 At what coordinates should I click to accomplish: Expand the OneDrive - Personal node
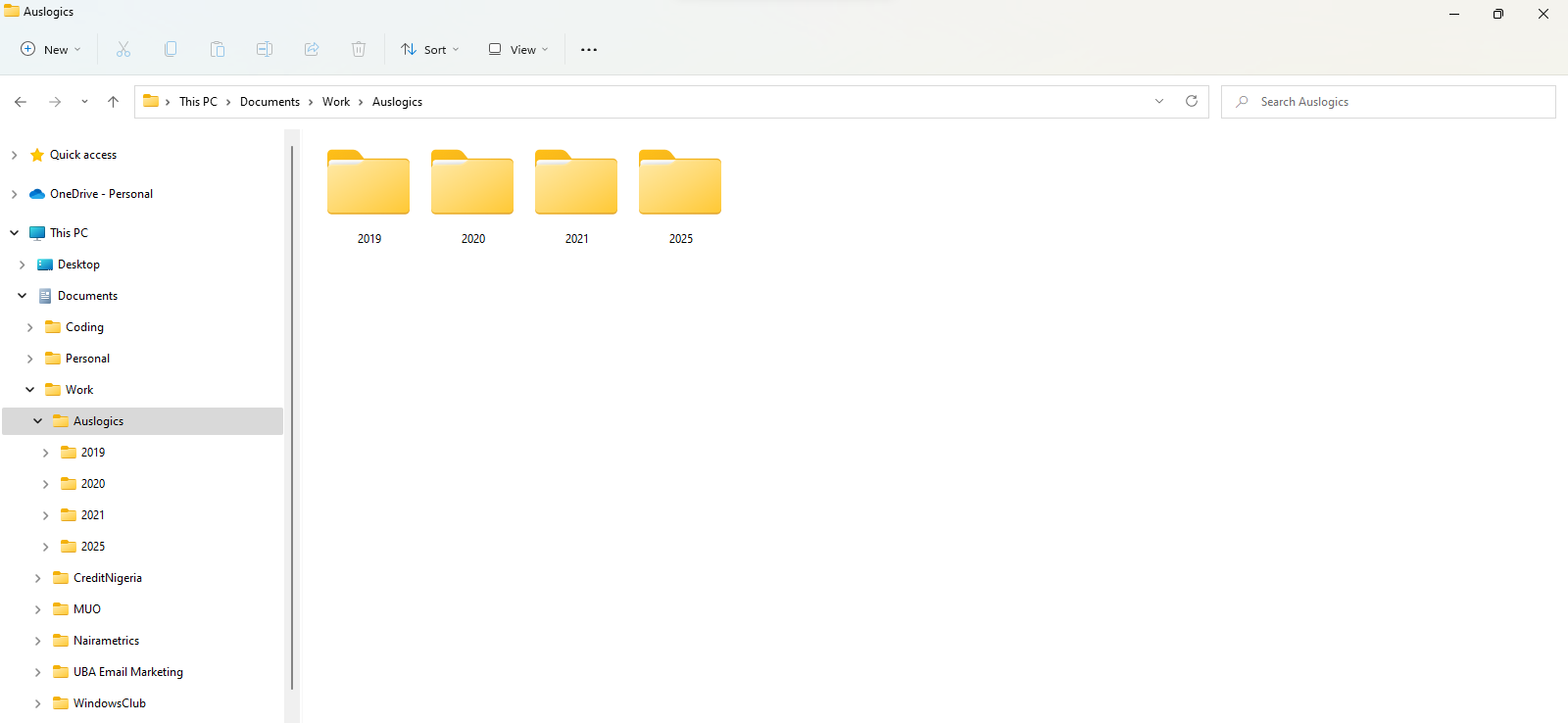[x=15, y=194]
